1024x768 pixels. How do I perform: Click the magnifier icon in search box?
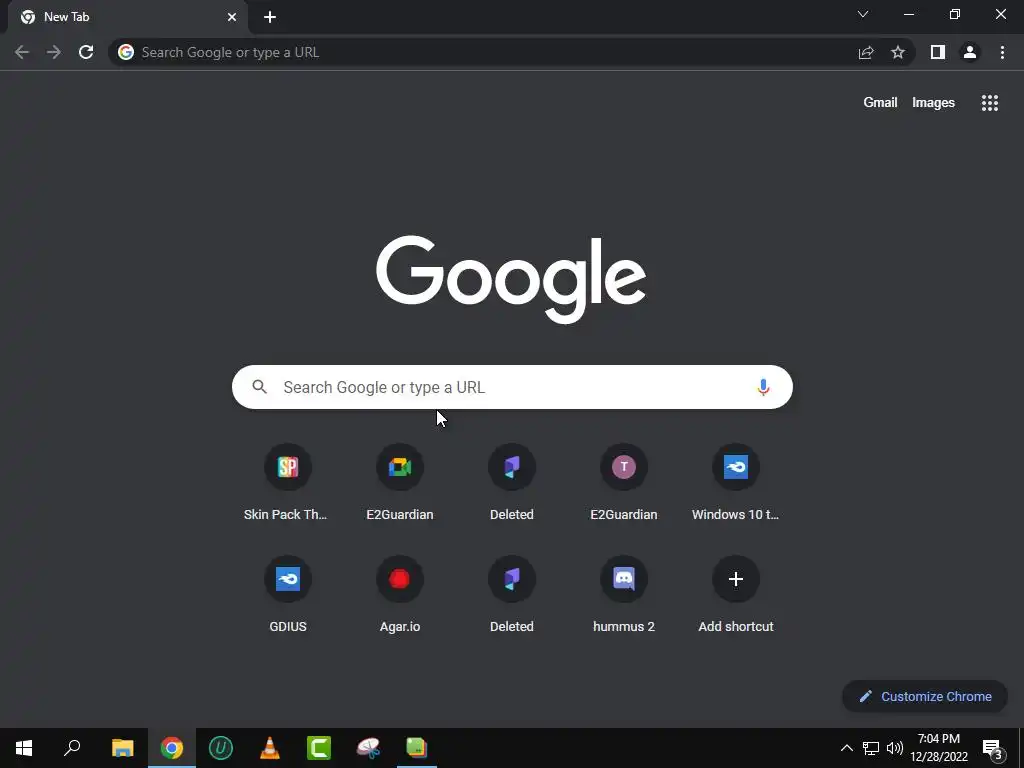click(x=259, y=387)
